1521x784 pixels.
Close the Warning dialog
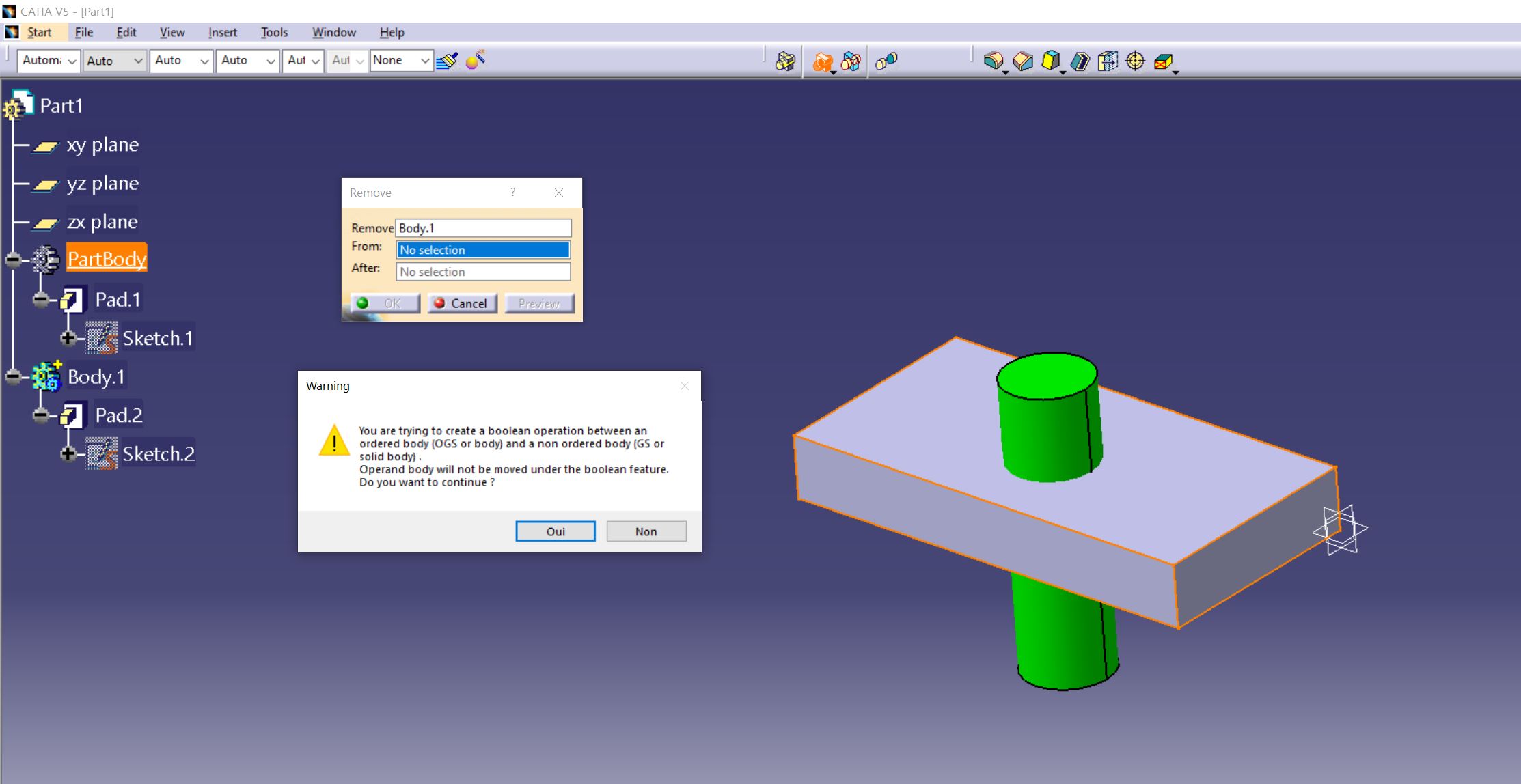point(684,386)
